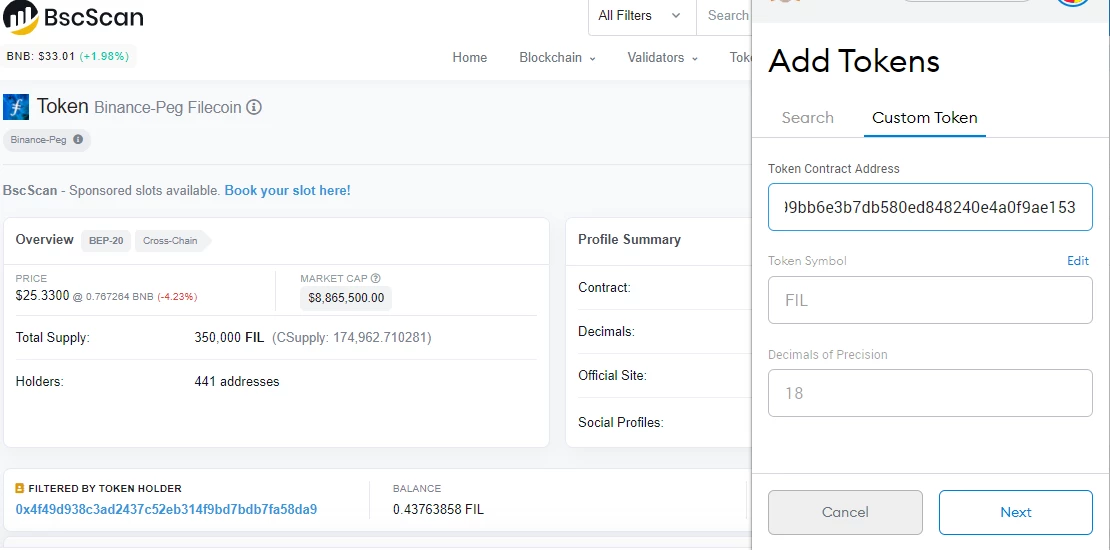Open the token holder address link

[166, 509]
